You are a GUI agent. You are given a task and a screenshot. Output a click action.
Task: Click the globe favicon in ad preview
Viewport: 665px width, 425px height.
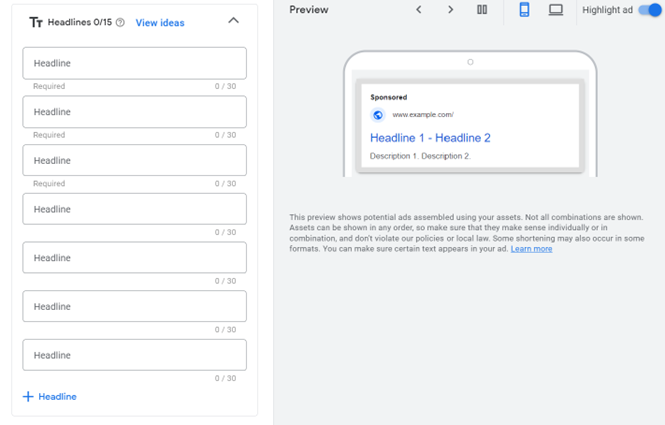pyautogui.click(x=377, y=115)
